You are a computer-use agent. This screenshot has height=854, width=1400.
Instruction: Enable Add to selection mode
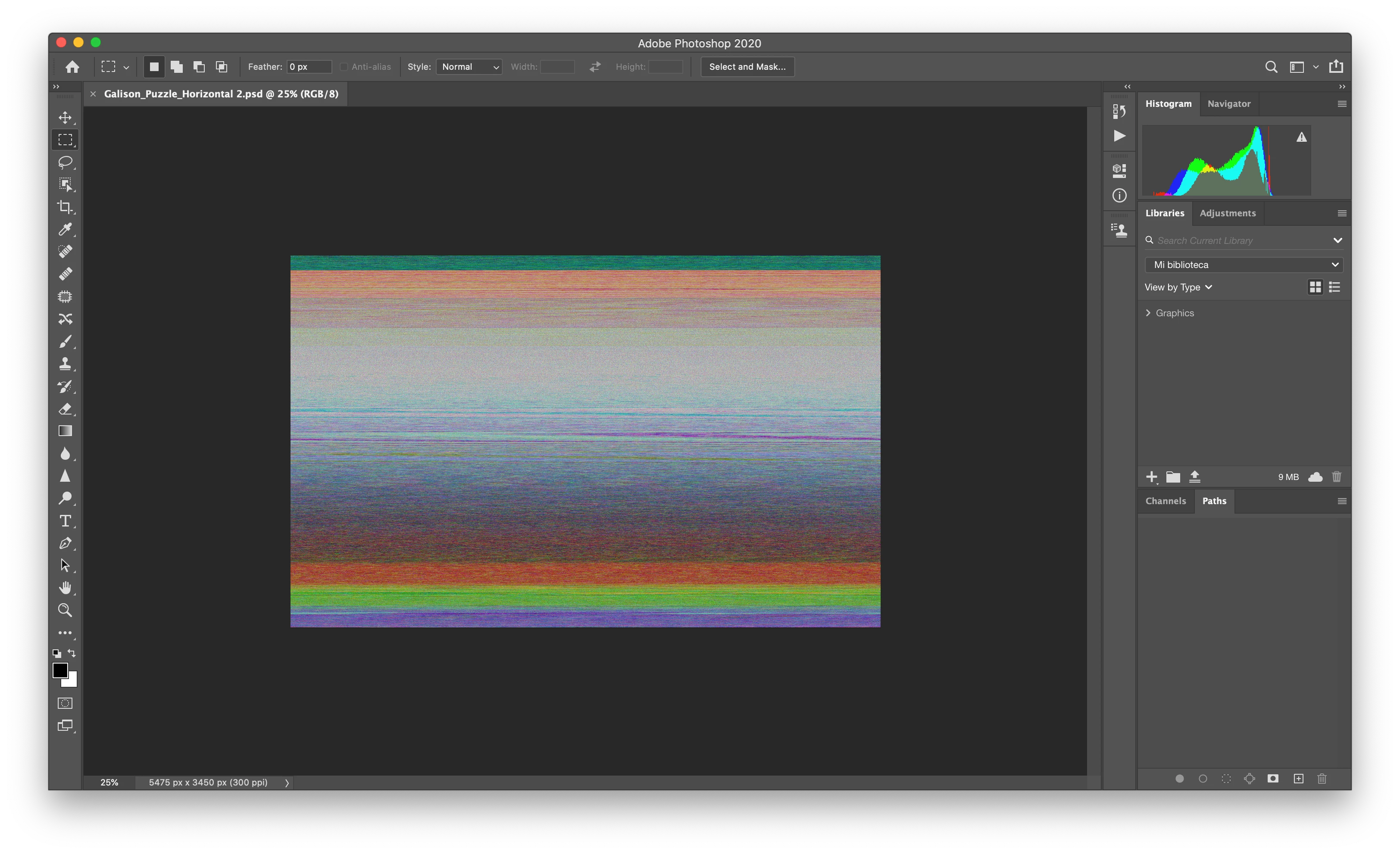(x=177, y=67)
